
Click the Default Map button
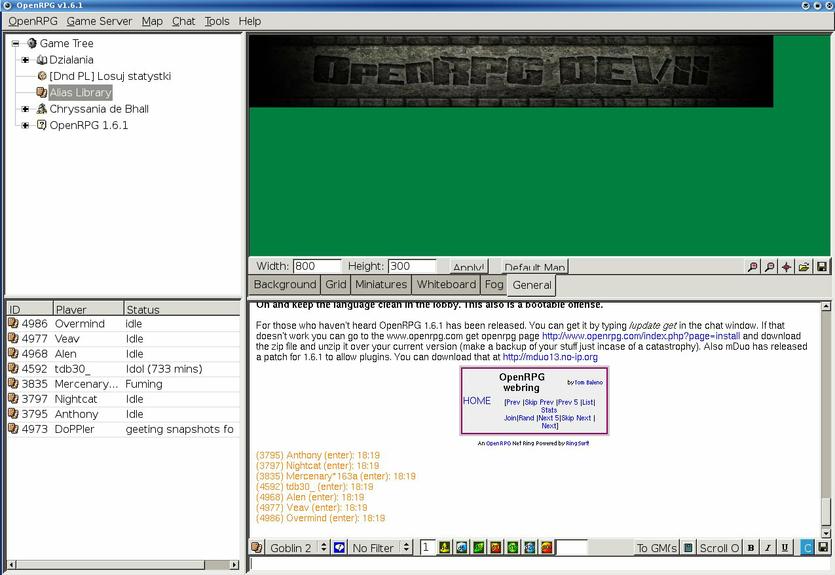[x=535, y=267]
